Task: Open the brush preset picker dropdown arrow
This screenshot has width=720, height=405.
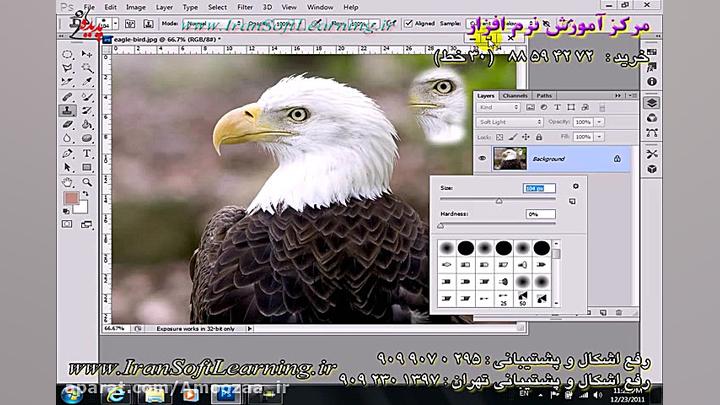Action: 115,23
